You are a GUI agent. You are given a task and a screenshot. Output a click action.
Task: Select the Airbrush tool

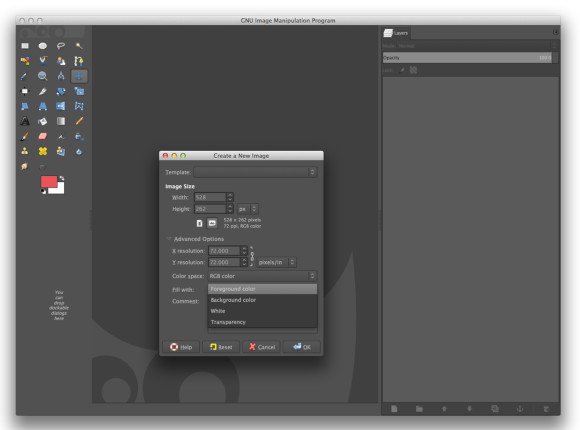(61, 137)
